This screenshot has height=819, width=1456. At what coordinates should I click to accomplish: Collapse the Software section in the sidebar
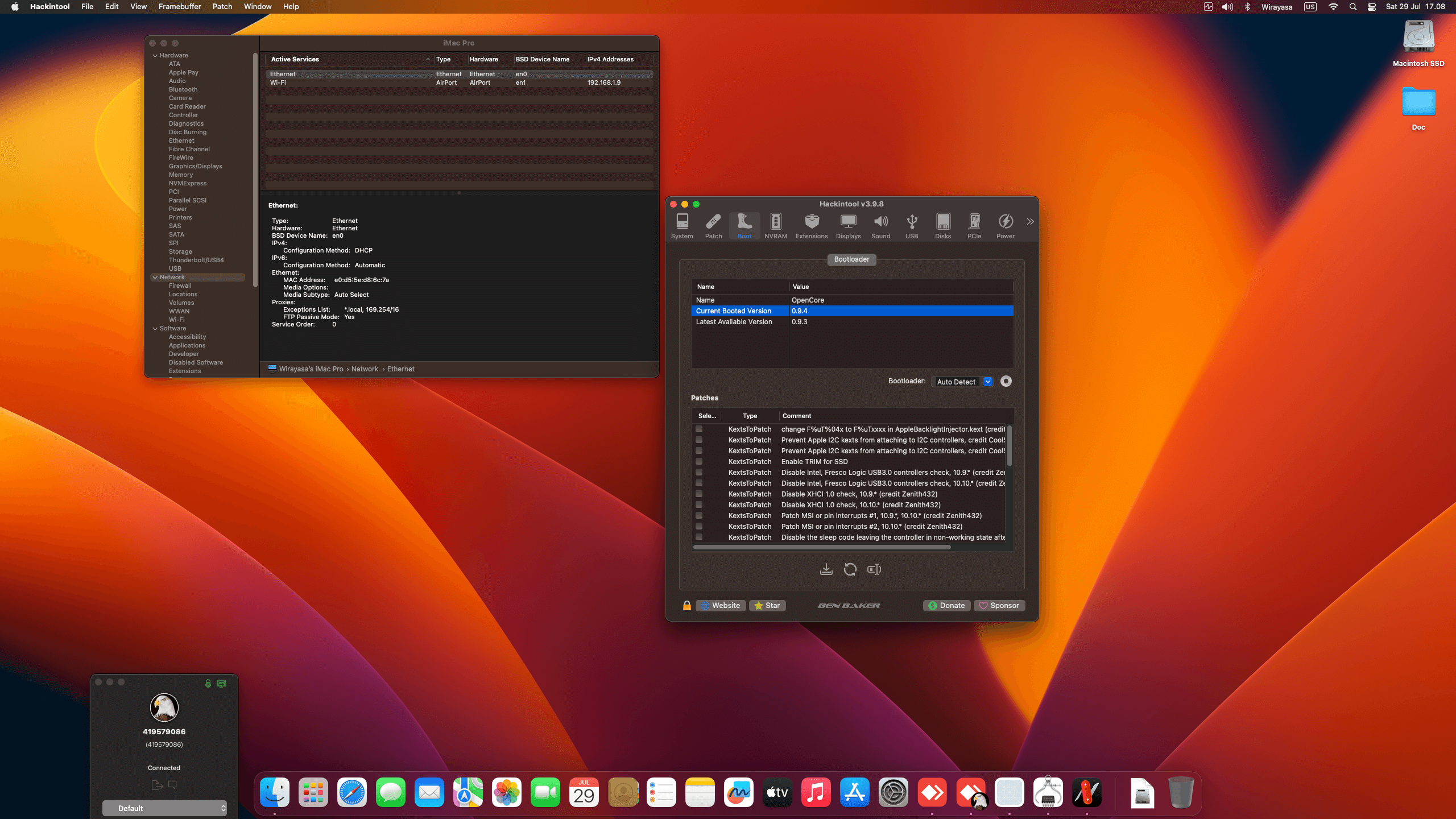[155, 328]
